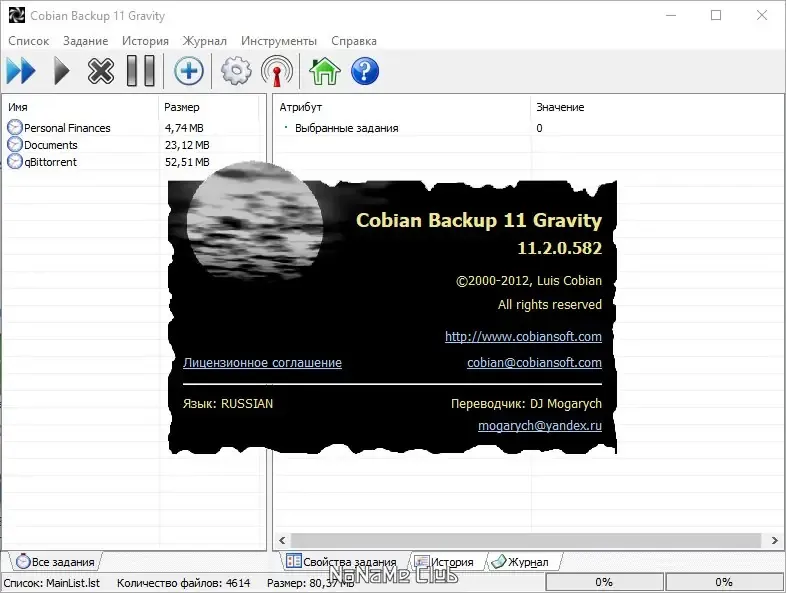Viewport: 786px width, 593px height.
Task: Switch to the История bottom tab
Action: (446, 562)
